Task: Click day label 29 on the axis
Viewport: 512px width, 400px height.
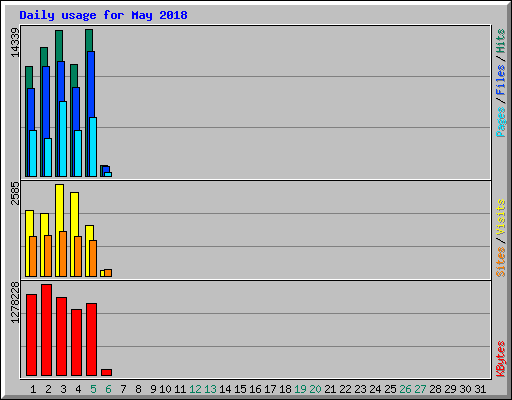Action: (450, 389)
